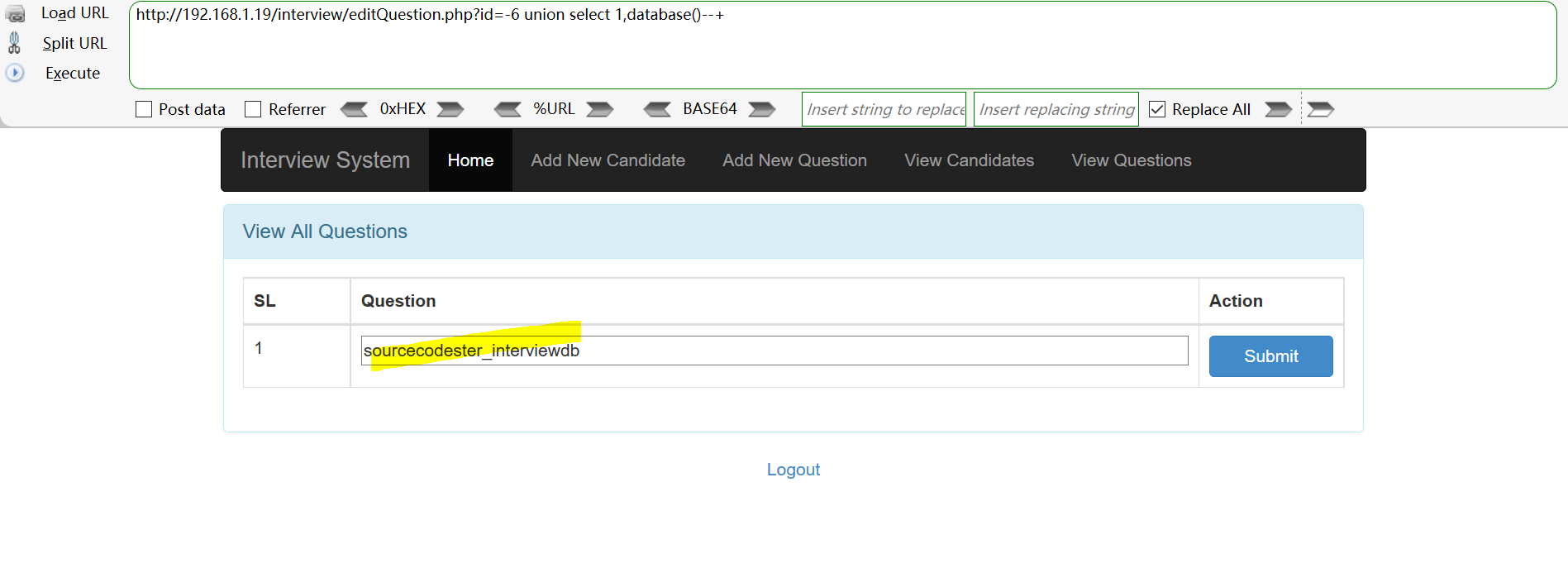The image size is (1568, 587).
Task: Enable the Post data checkbox
Action: (144, 109)
